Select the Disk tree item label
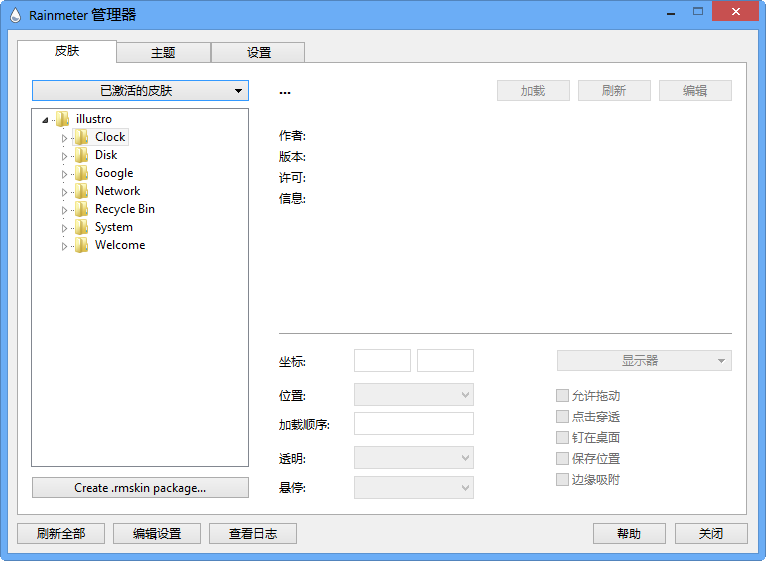 click(106, 155)
